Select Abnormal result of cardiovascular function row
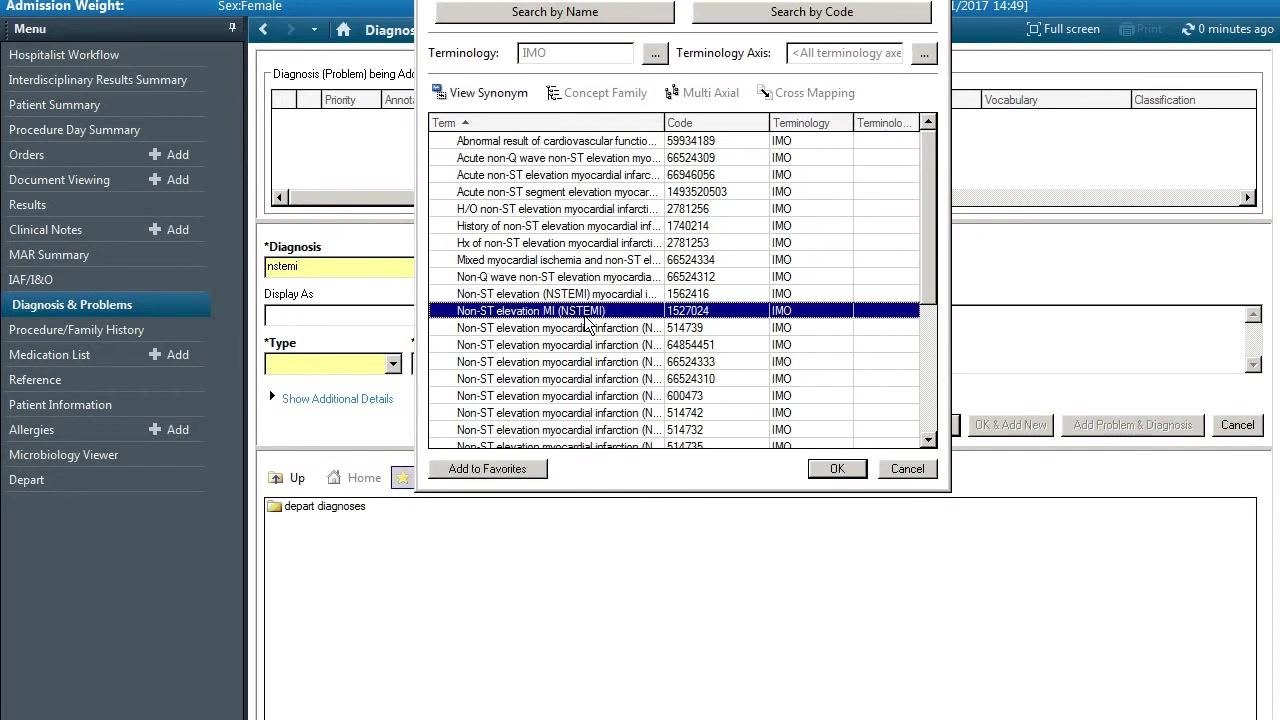Image resolution: width=1280 pixels, height=720 pixels. (674, 141)
